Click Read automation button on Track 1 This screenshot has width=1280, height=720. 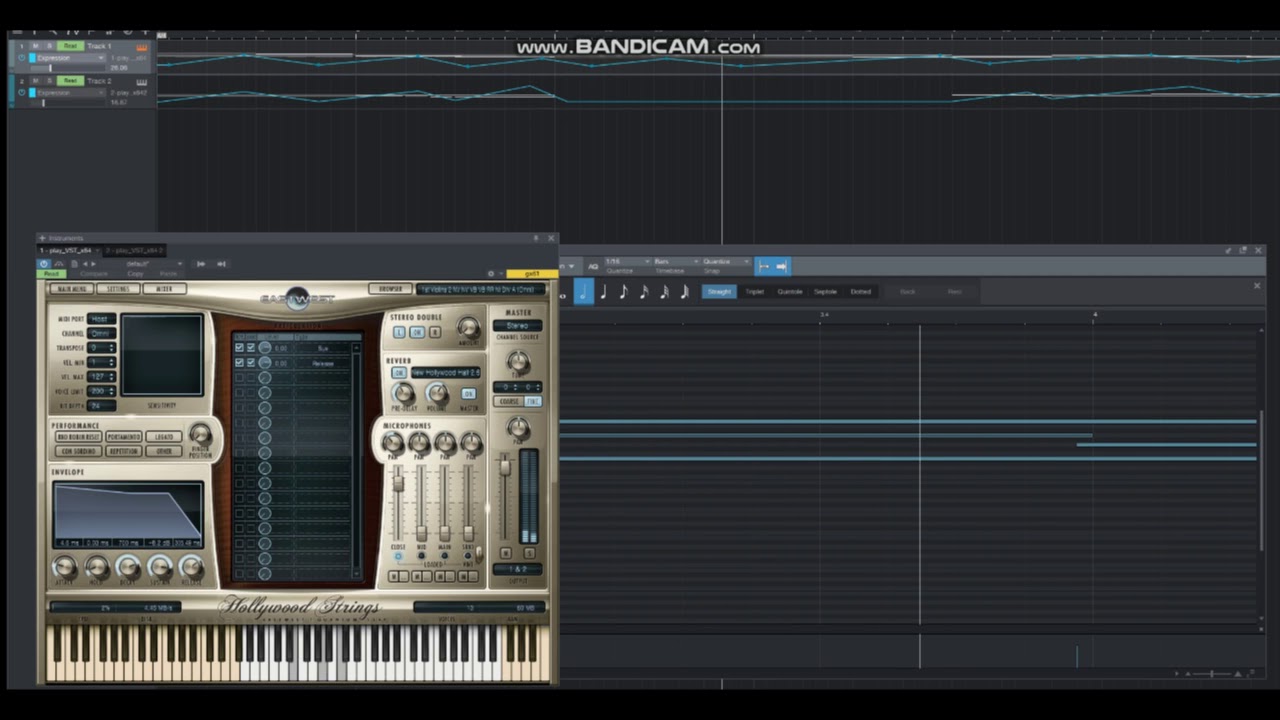pos(70,47)
